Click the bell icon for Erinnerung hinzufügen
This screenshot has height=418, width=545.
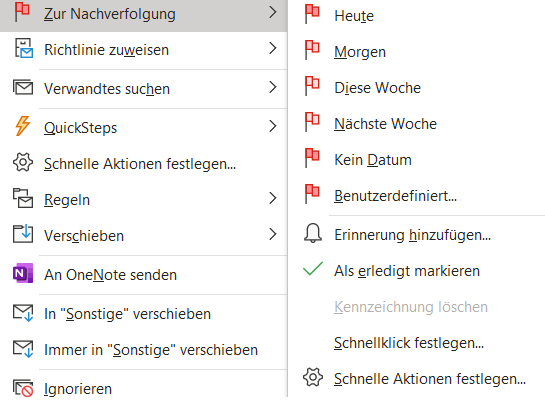pos(313,233)
